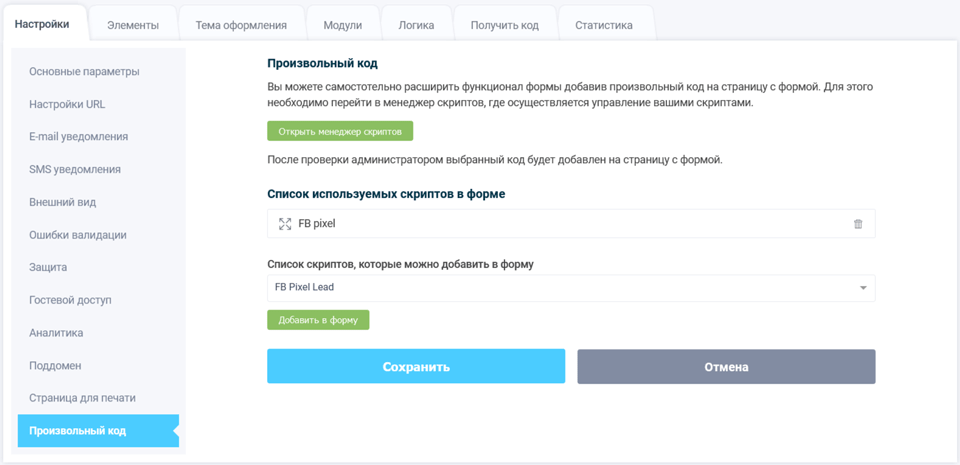Image resolution: width=960 pixels, height=465 pixels.
Task: Open the Гостевой доступ section
Action: [70, 300]
